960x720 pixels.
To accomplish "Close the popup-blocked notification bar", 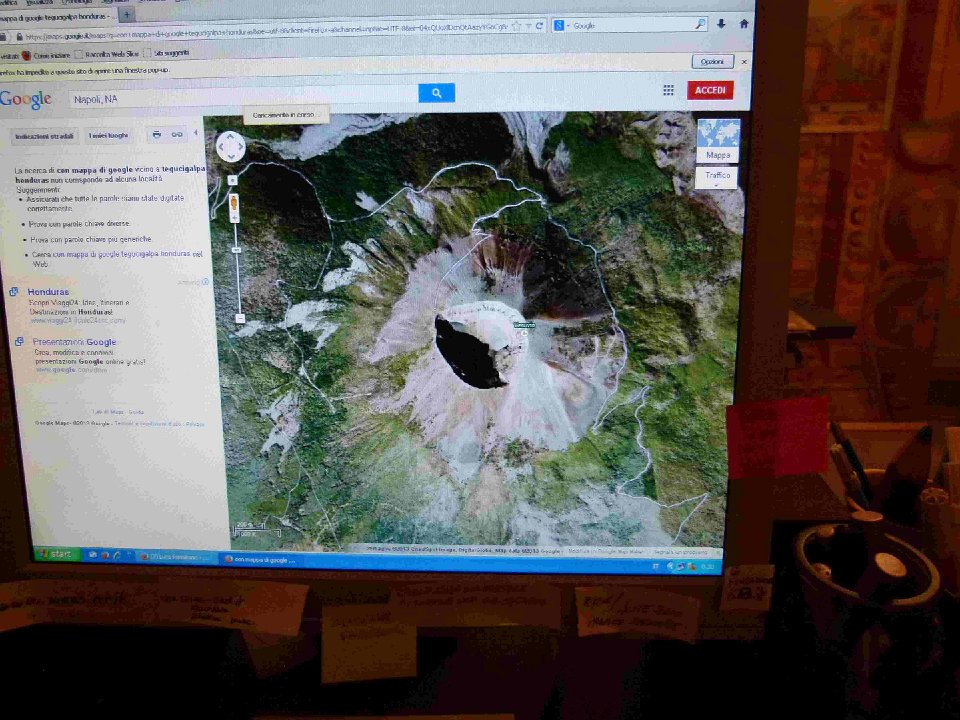I will pyautogui.click(x=744, y=62).
